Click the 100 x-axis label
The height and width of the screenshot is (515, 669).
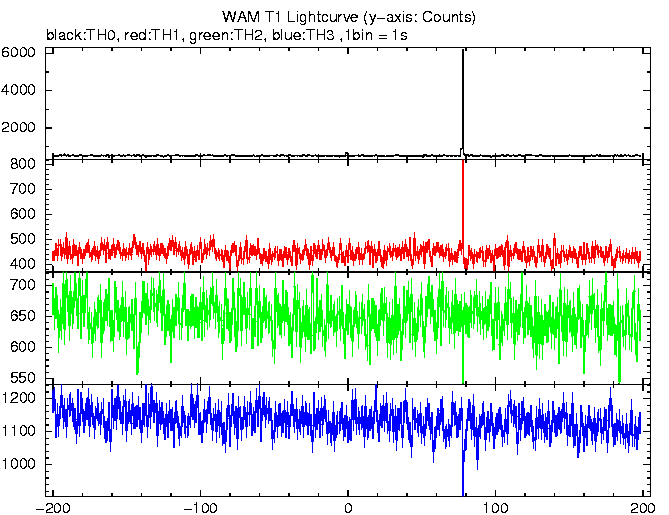click(495, 508)
